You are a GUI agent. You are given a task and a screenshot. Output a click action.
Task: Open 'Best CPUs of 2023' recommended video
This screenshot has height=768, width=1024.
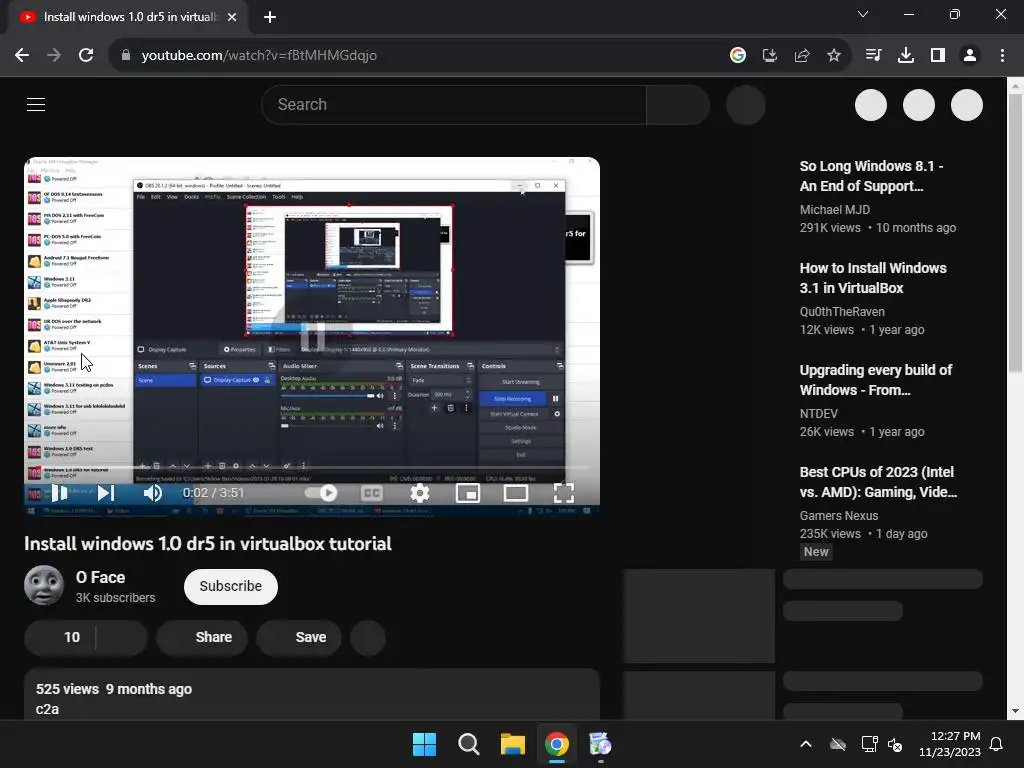[878, 482]
